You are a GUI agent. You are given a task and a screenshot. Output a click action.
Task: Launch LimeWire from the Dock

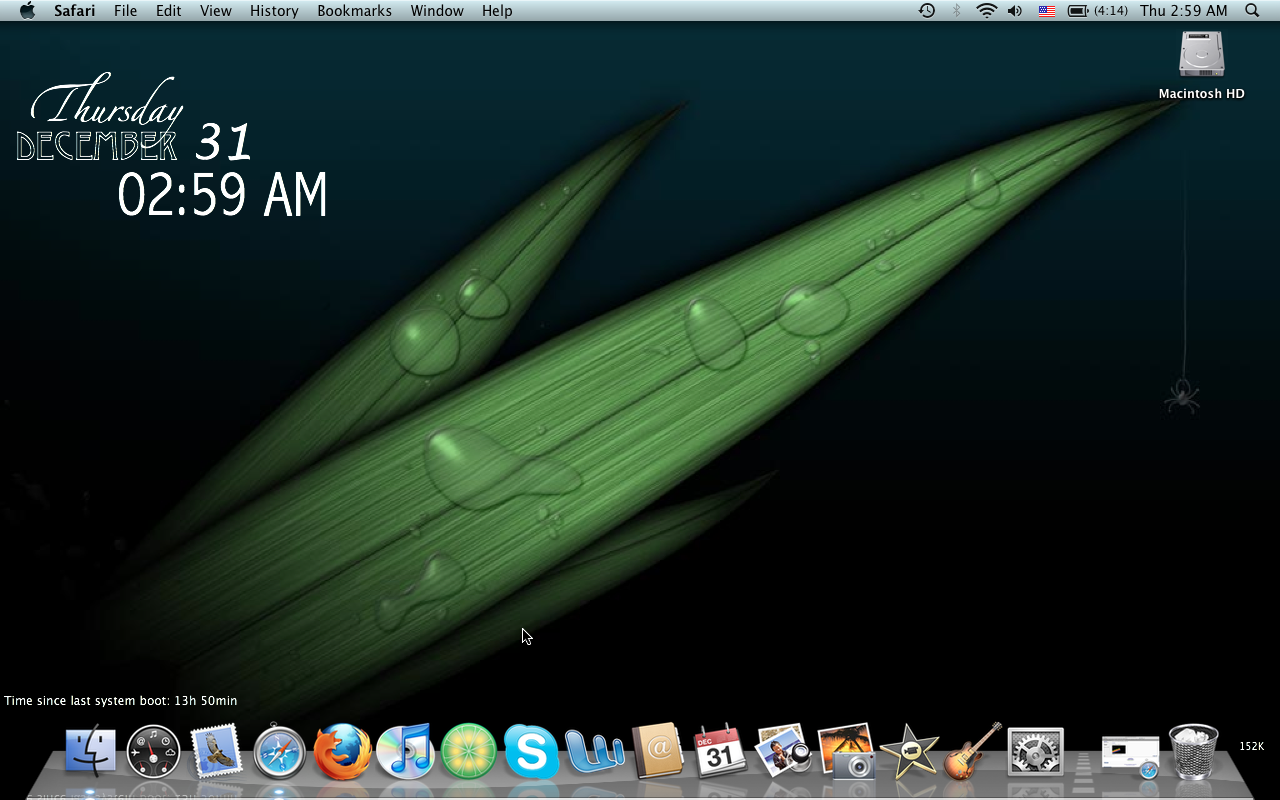click(468, 752)
